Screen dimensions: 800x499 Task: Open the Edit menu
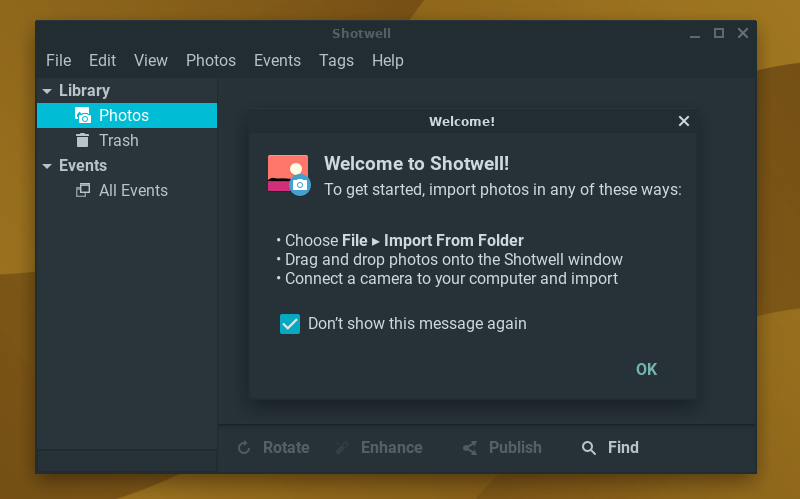point(102,60)
